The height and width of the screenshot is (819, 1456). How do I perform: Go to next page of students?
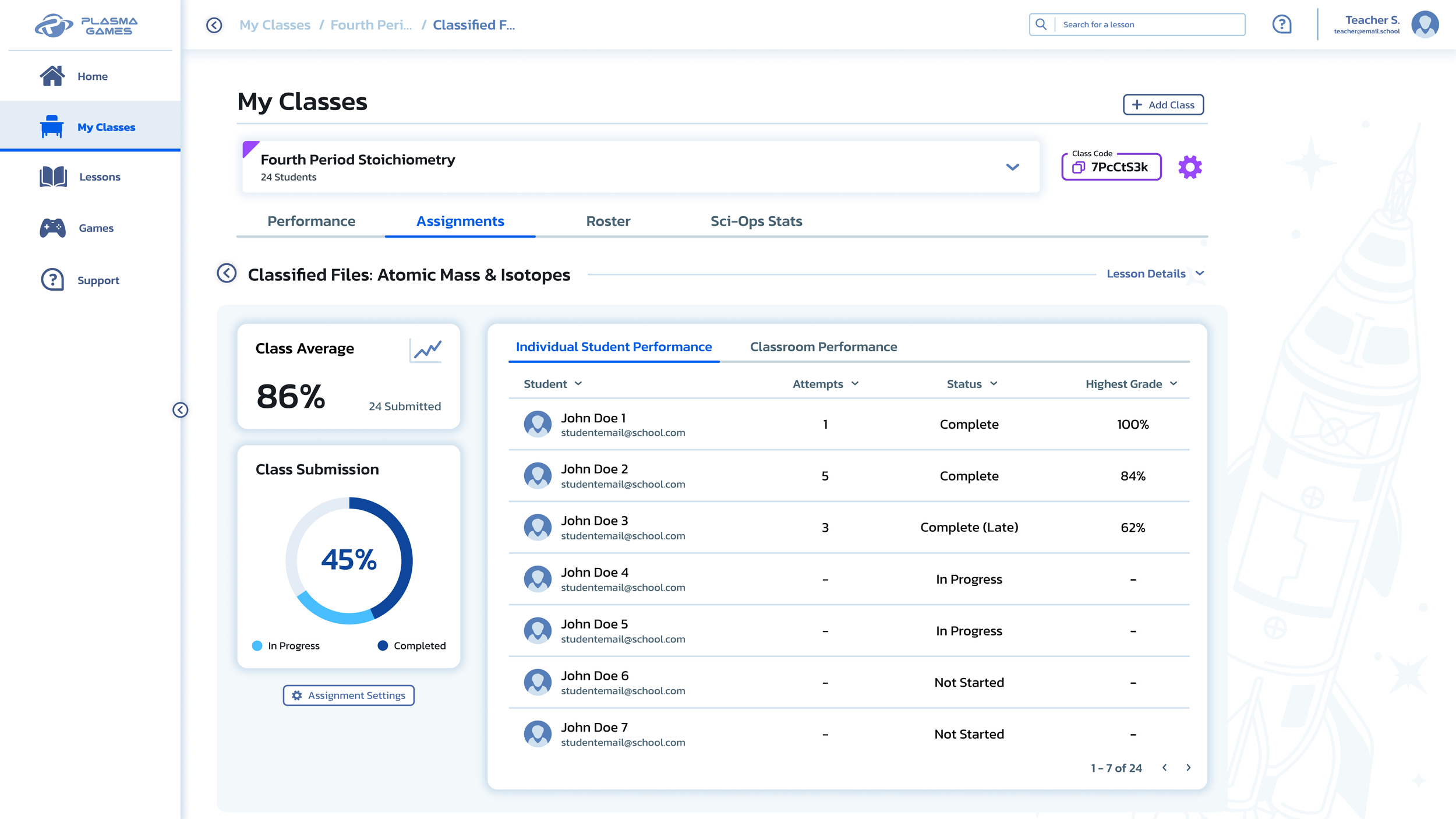click(1188, 768)
